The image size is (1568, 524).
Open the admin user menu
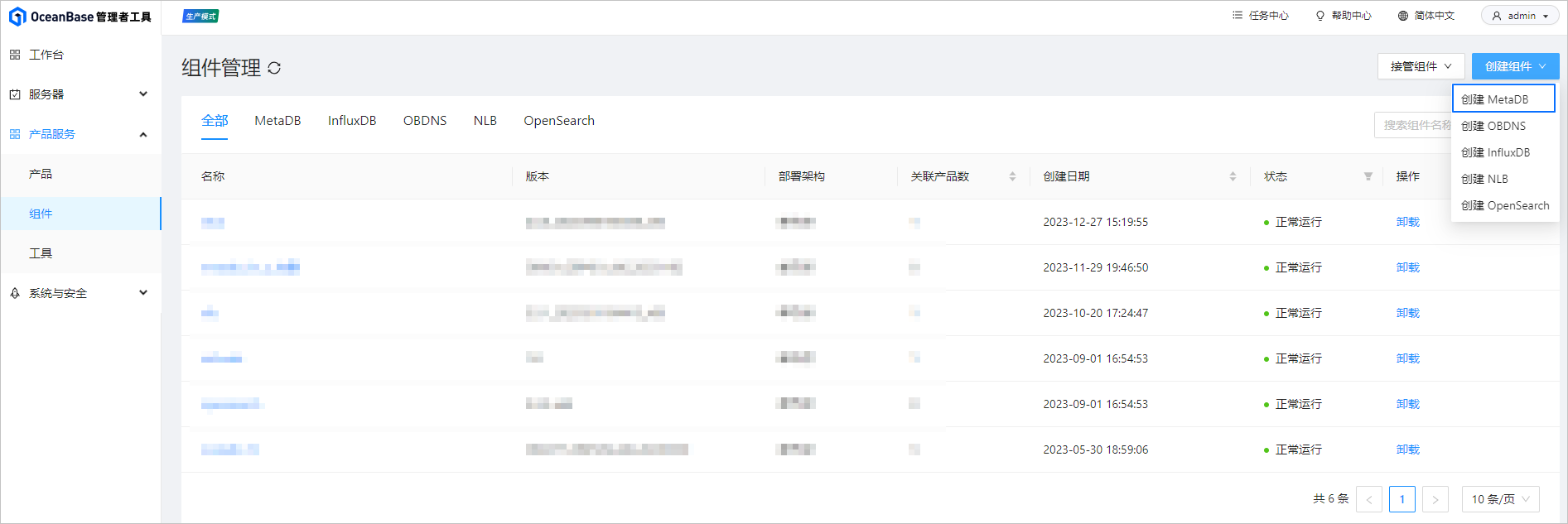click(x=1520, y=16)
